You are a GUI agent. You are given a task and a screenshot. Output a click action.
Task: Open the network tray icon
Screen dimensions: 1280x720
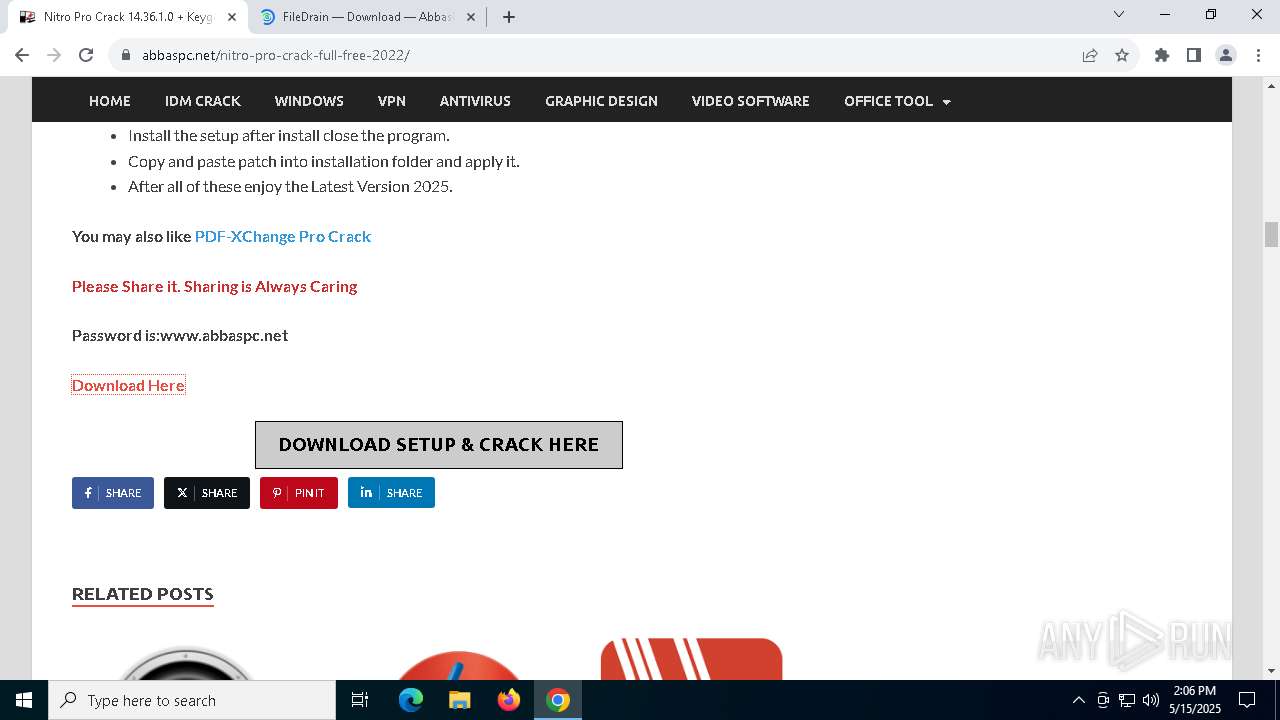(1127, 700)
